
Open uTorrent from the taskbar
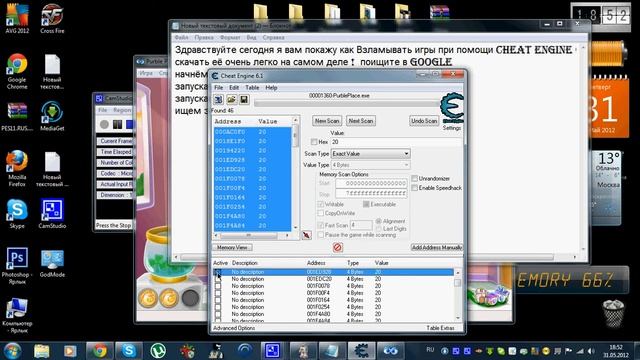(x=158, y=351)
